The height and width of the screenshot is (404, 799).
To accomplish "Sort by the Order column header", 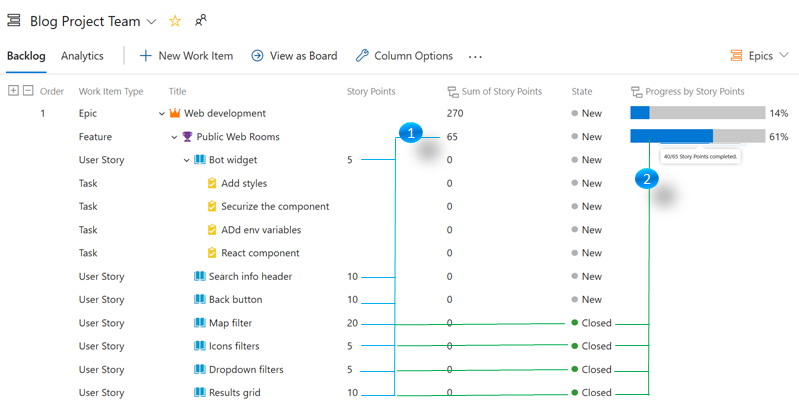I will 52,92.
